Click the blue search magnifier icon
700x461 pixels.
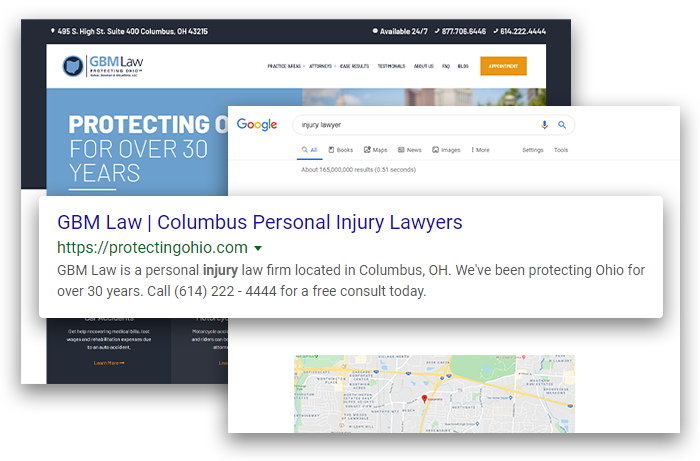pyautogui.click(x=562, y=125)
